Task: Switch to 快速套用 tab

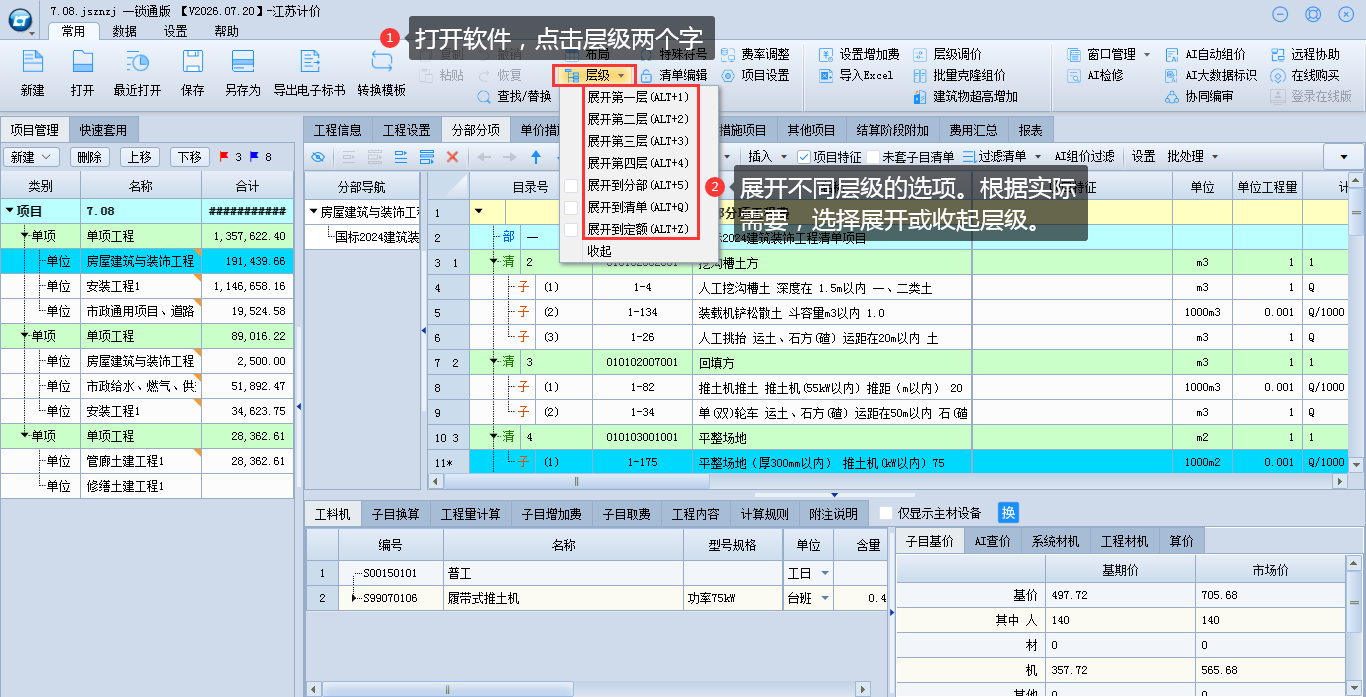Action: click(104, 130)
